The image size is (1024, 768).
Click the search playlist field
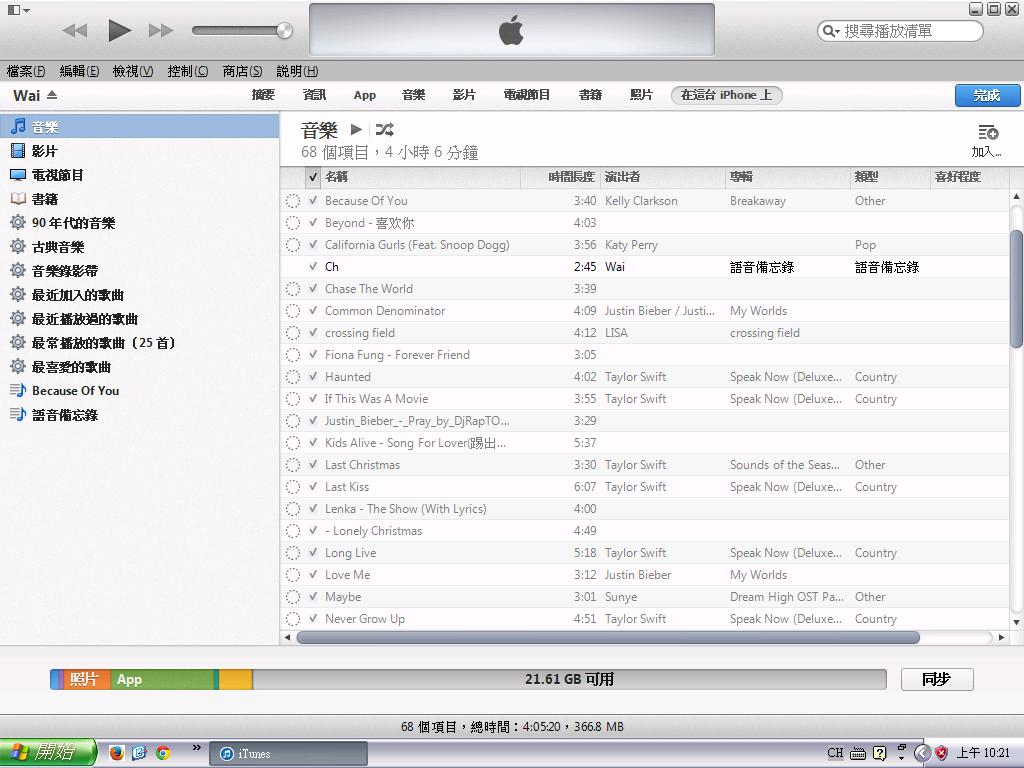[x=900, y=31]
